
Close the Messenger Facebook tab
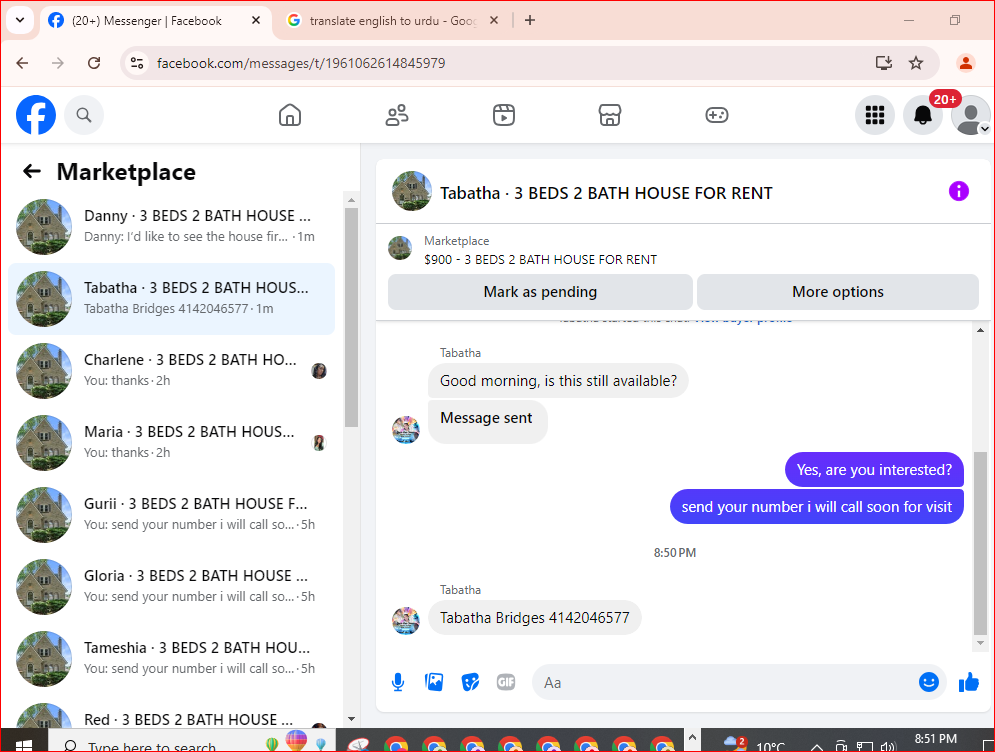pos(256,20)
